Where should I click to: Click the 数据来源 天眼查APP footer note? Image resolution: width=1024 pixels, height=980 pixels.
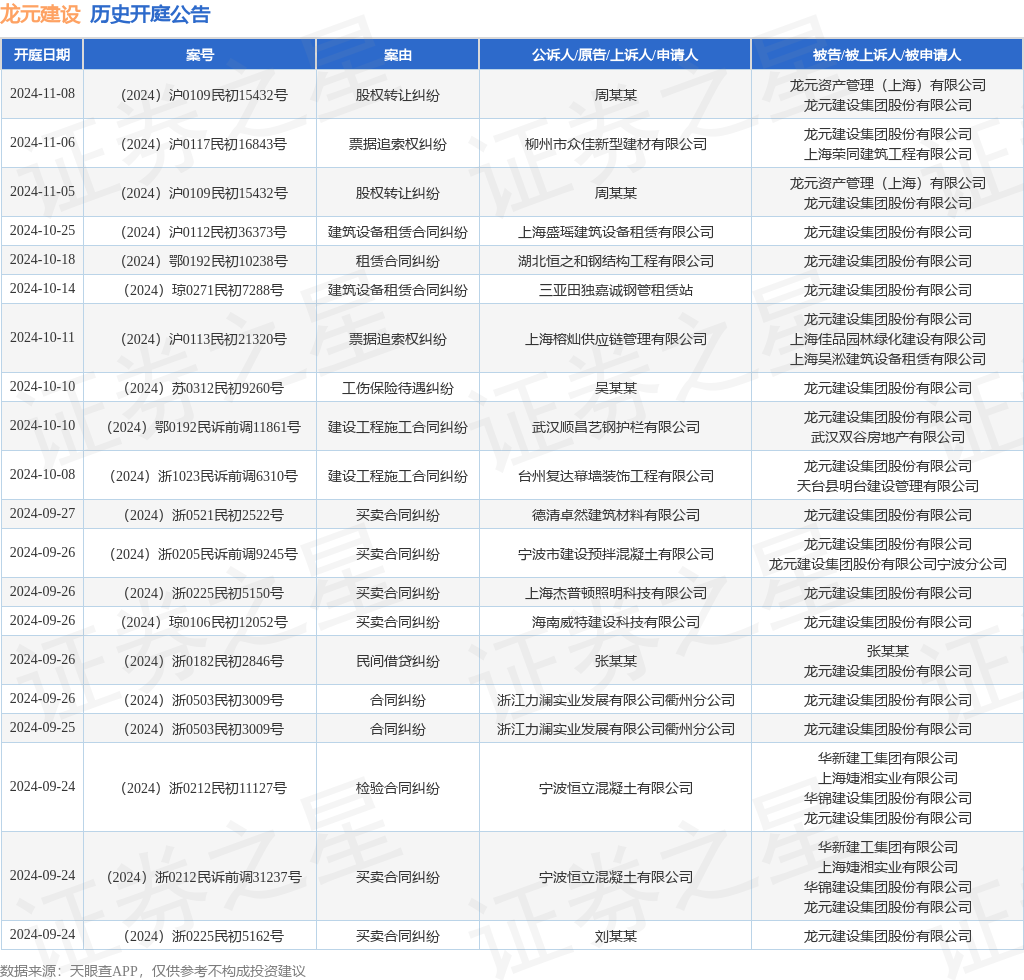pos(153,971)
